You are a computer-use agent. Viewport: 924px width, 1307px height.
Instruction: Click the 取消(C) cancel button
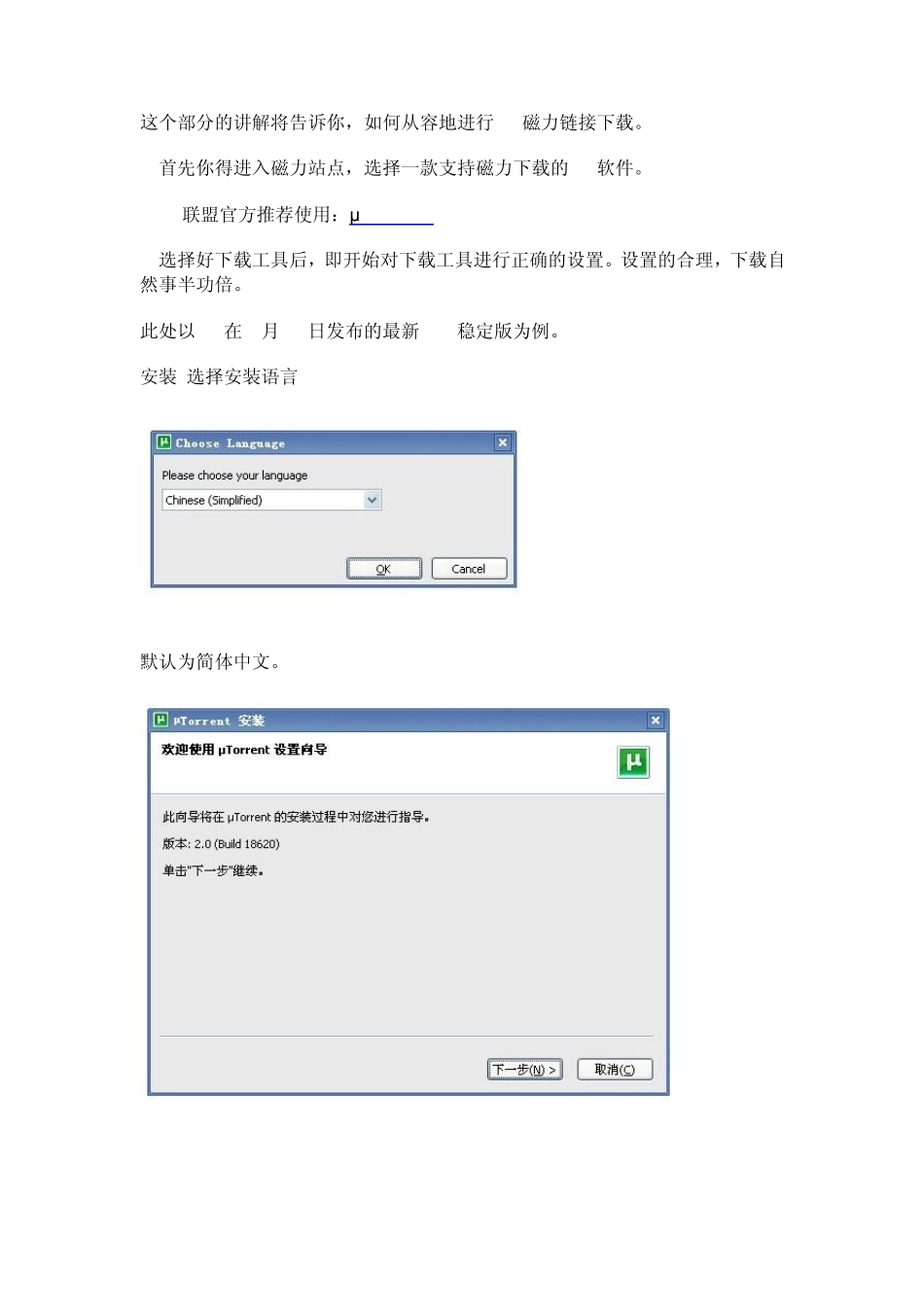tap(615, 1070)
